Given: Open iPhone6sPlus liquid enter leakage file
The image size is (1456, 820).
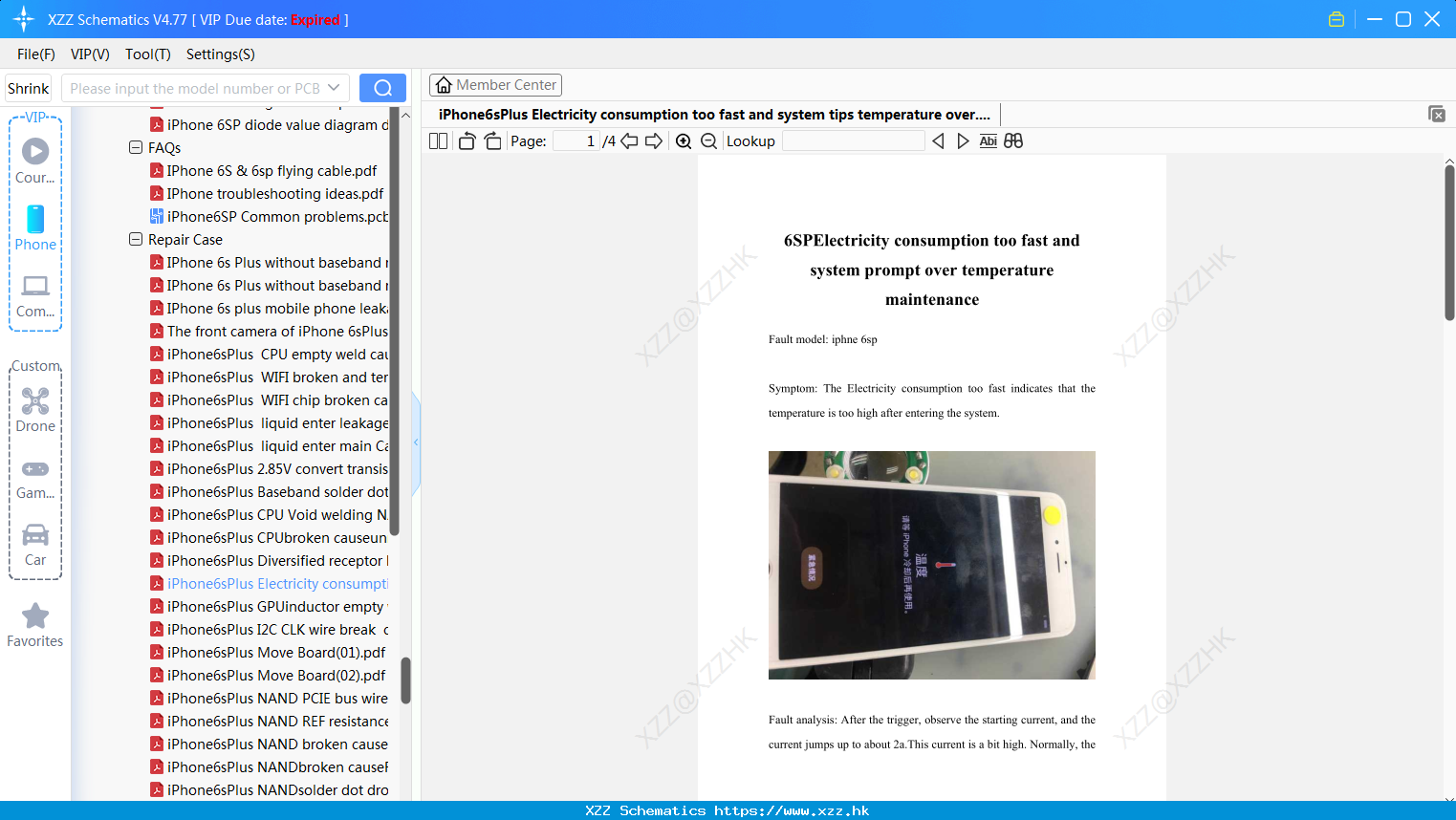Looking at the screenshot, I should pos(270,422).
